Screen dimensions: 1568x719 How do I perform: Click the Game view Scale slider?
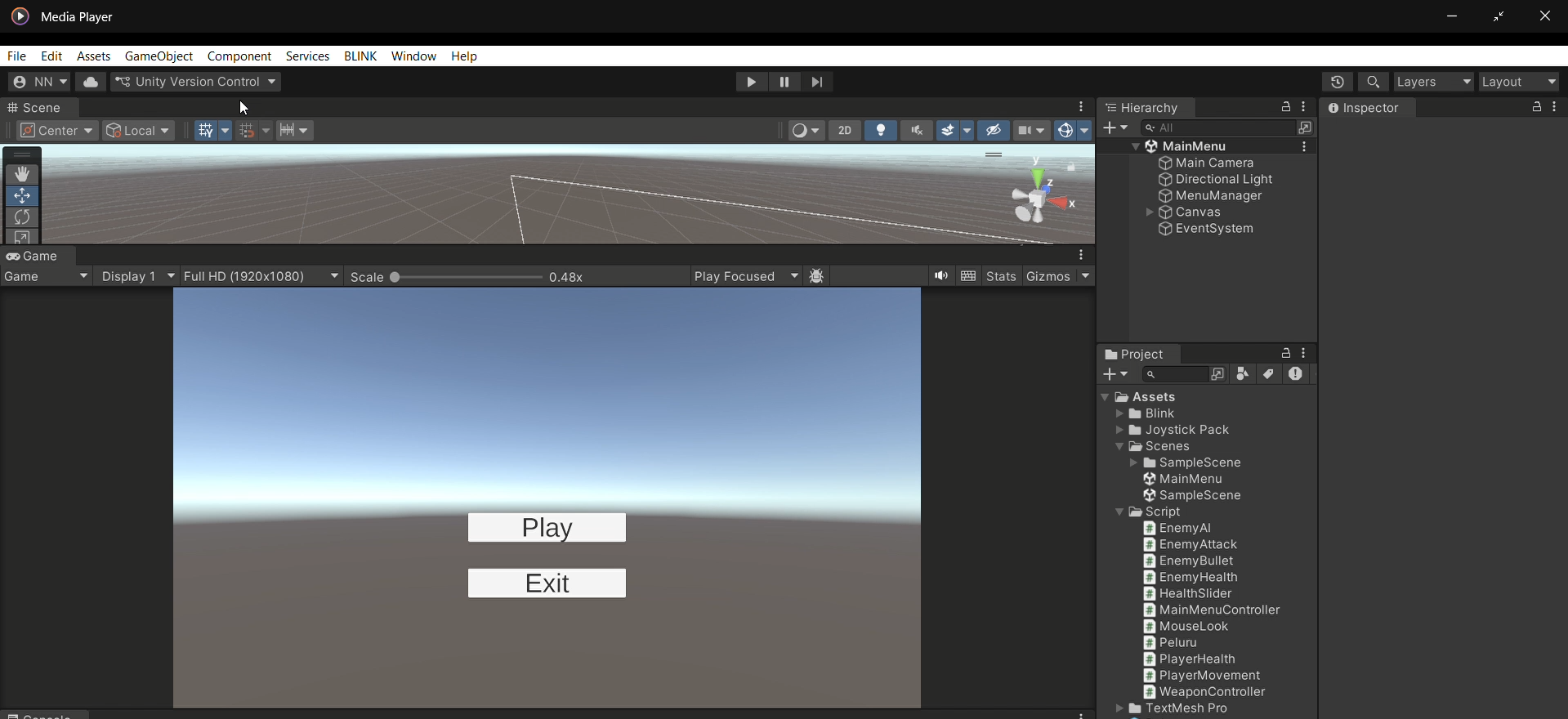466,277
